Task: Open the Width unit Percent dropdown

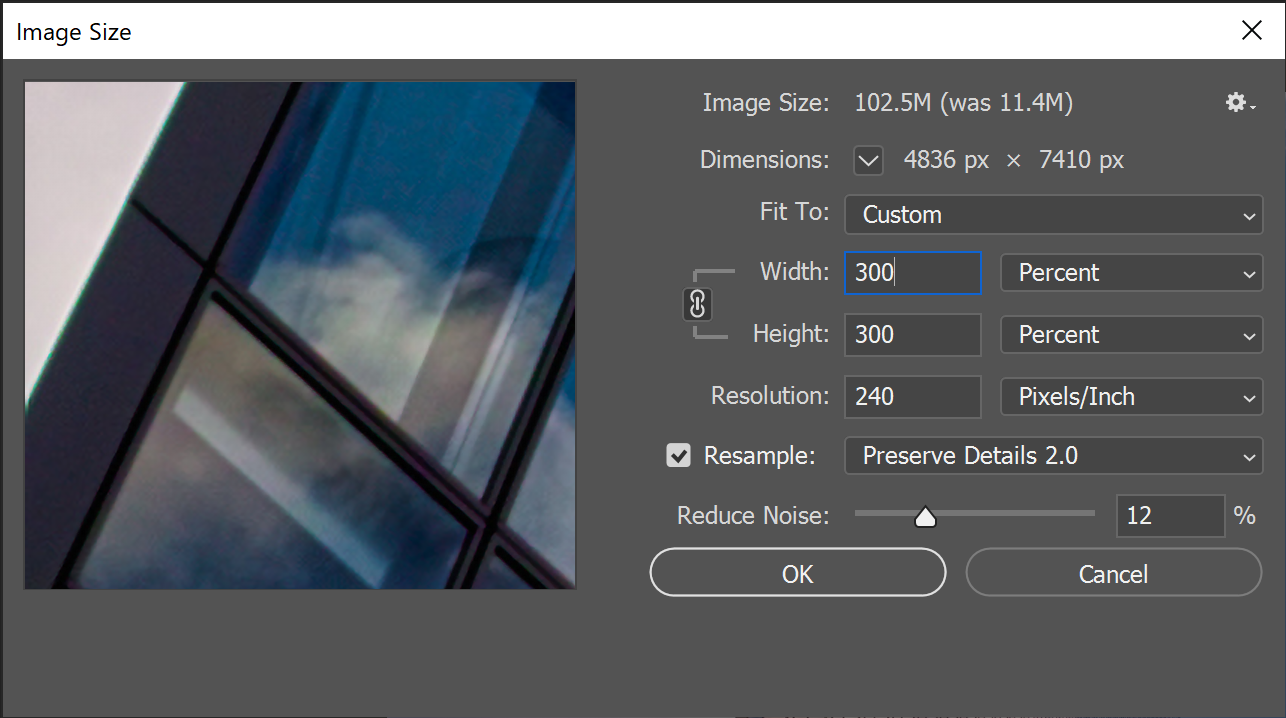Action: point(1131,273)
